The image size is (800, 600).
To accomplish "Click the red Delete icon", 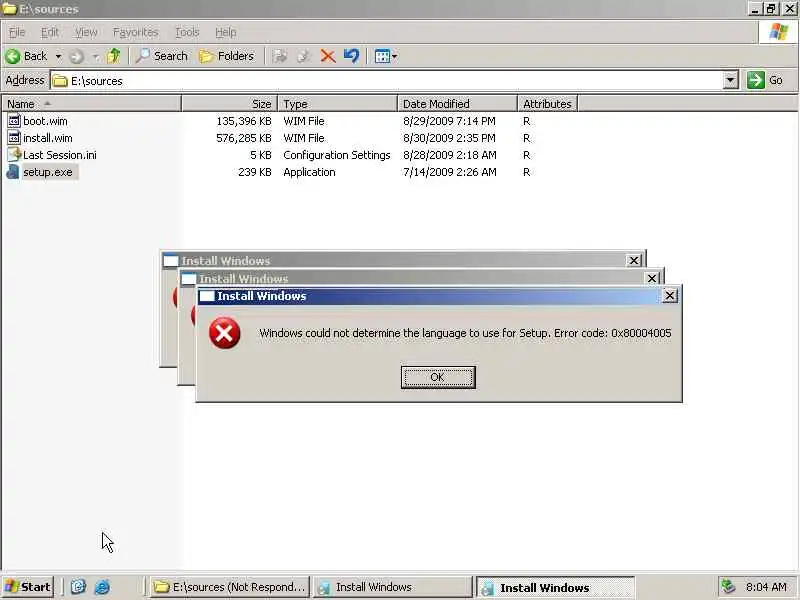I will point(328,56).
